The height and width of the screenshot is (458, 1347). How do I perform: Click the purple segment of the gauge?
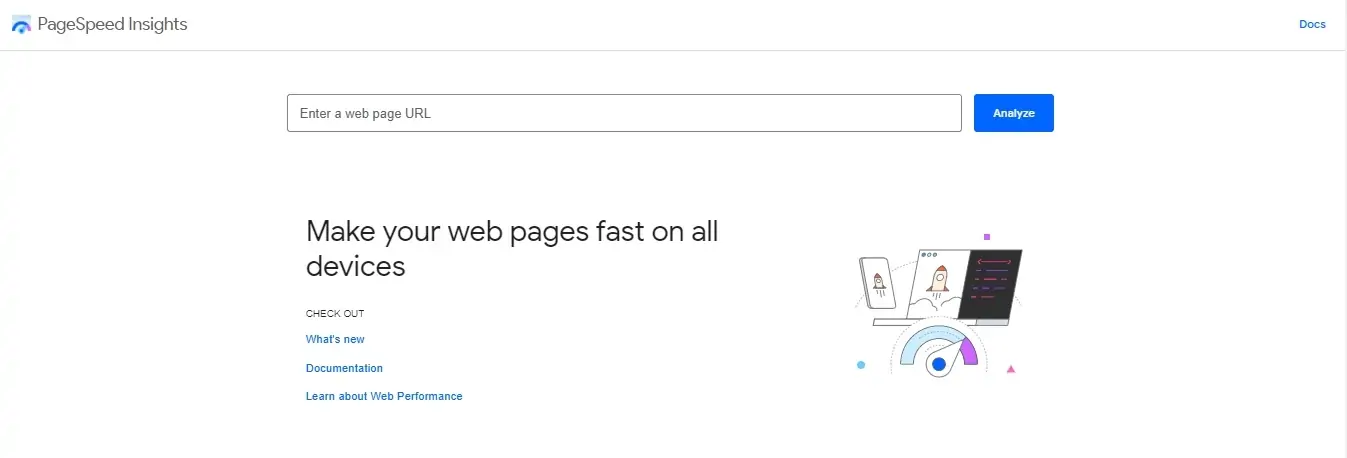coord(967,351)
